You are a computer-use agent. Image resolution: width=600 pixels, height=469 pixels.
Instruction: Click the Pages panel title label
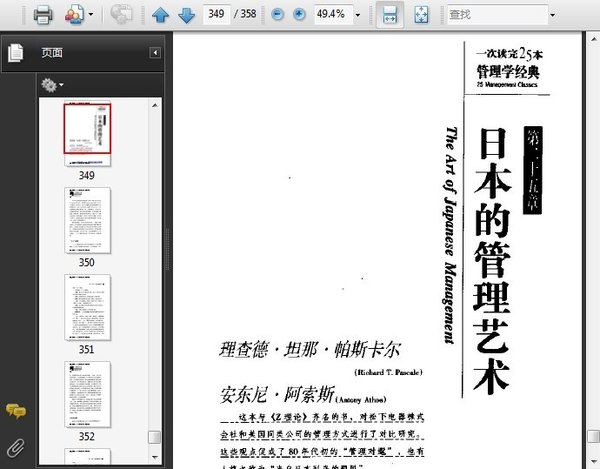pos(52,53)
